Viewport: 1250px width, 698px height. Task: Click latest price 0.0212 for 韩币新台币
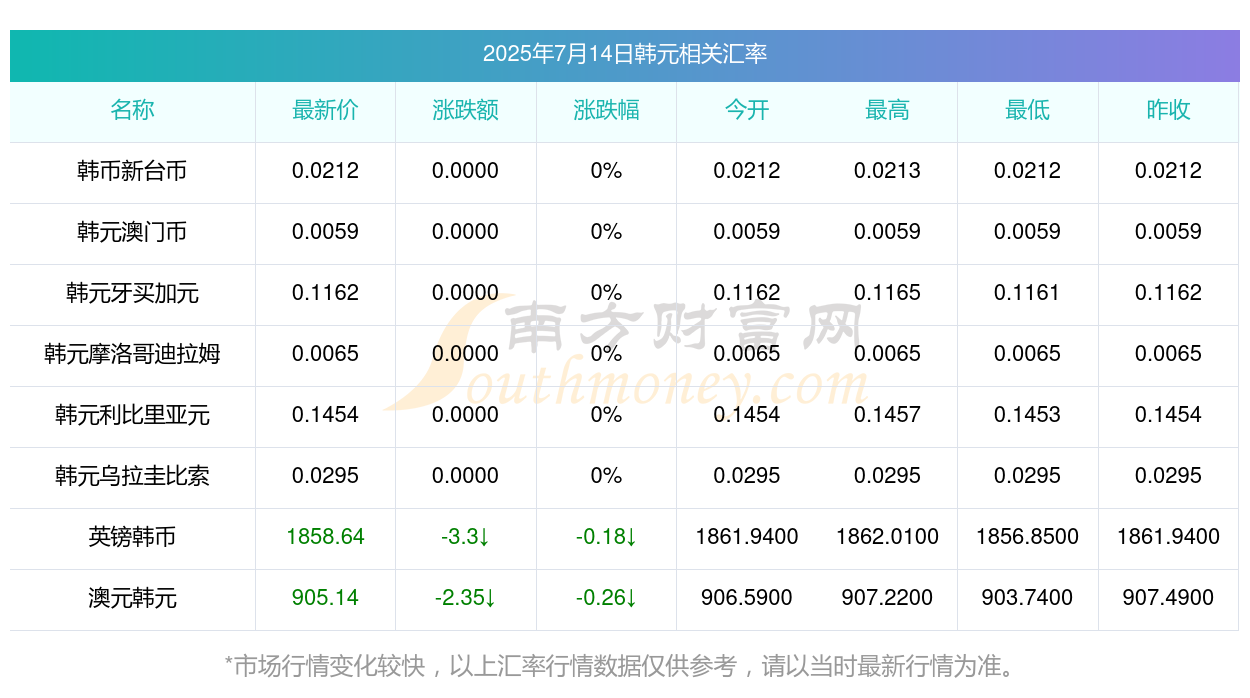325,171
